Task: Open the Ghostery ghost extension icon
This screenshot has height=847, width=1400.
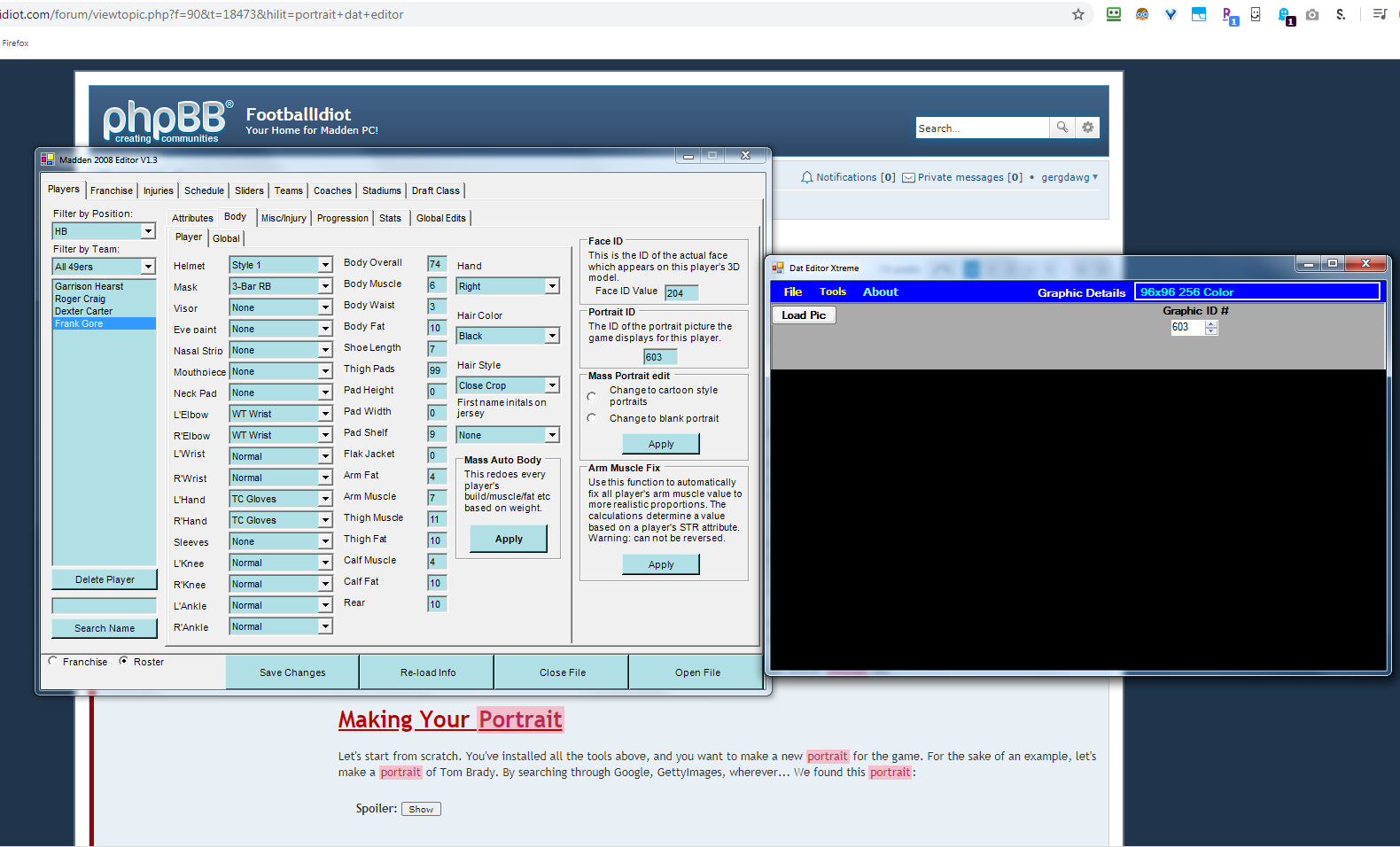Action: pyautogui.click(x=1287, y=15)
